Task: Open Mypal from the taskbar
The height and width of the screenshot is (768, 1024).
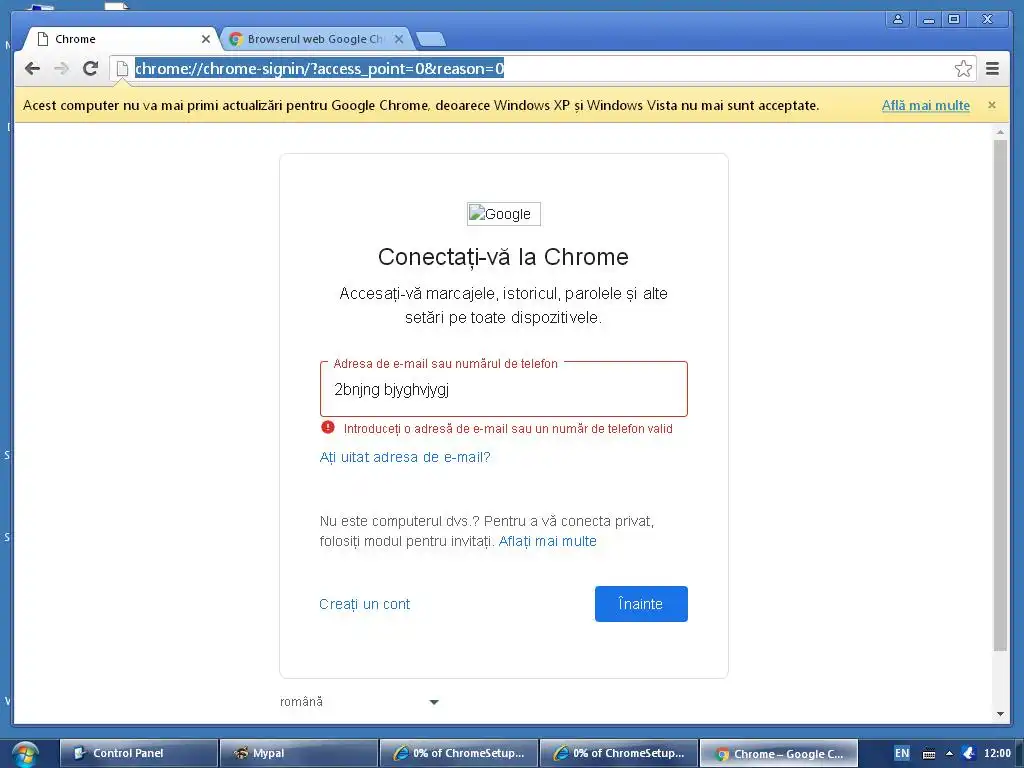Action: click(x=299, y=754)
